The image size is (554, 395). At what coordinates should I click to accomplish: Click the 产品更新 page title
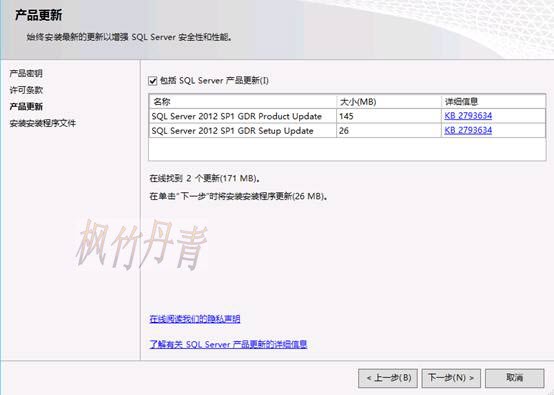[39, 15]
